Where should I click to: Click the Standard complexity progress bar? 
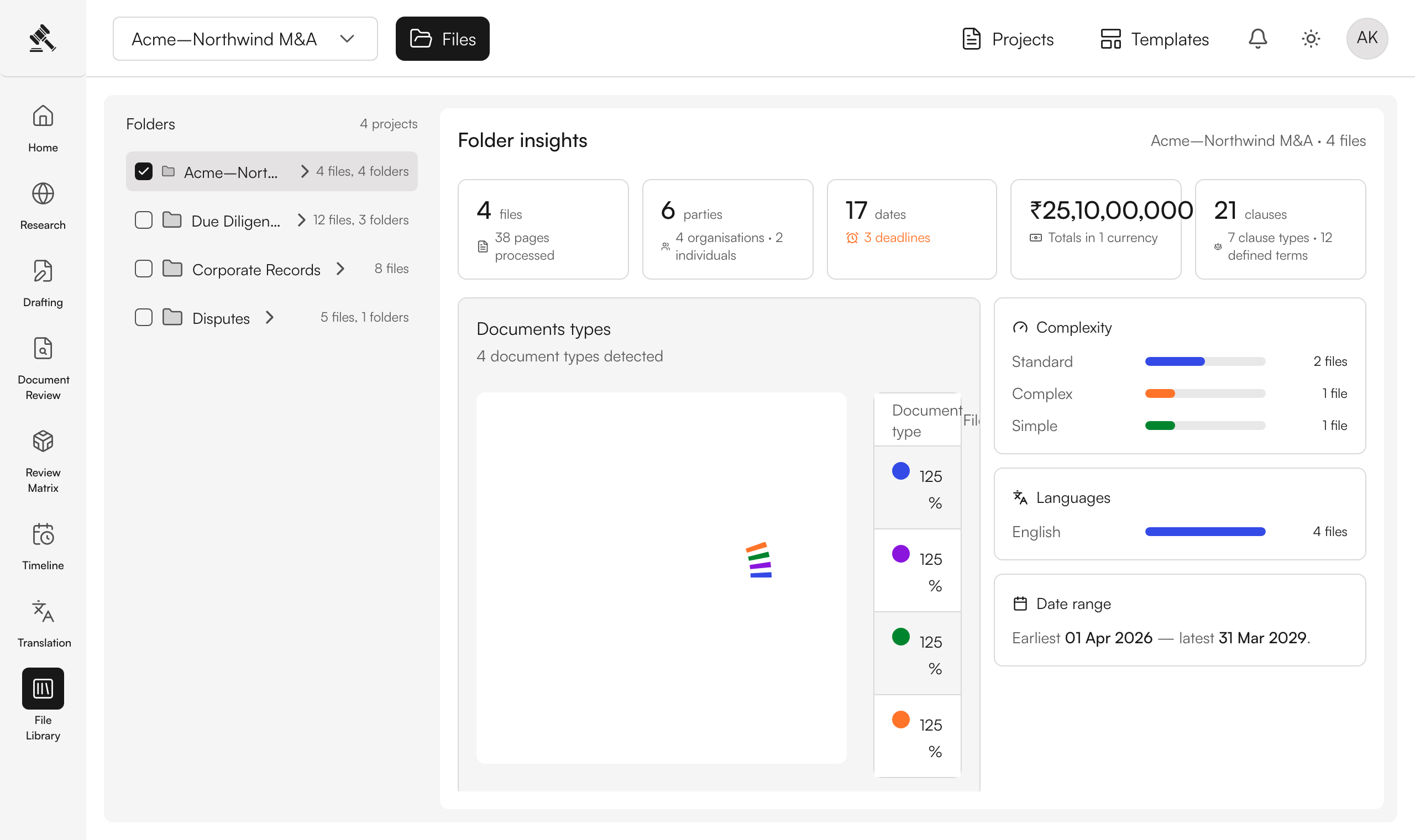point(1205,361)
